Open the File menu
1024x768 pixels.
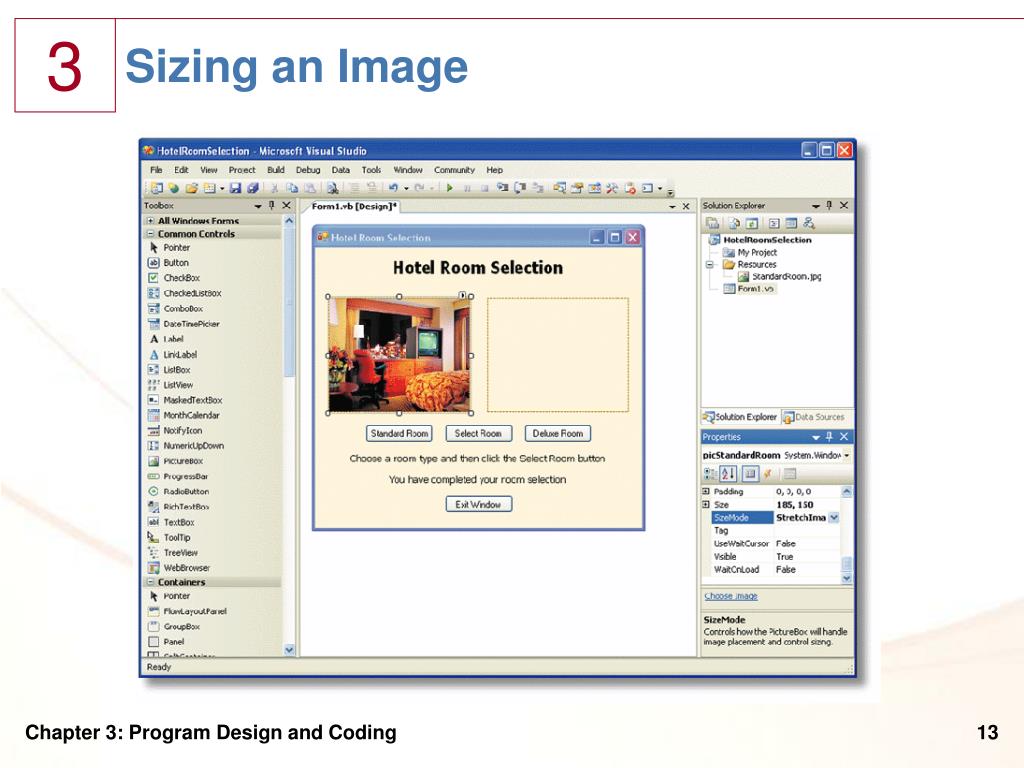(x=156, y=170)
